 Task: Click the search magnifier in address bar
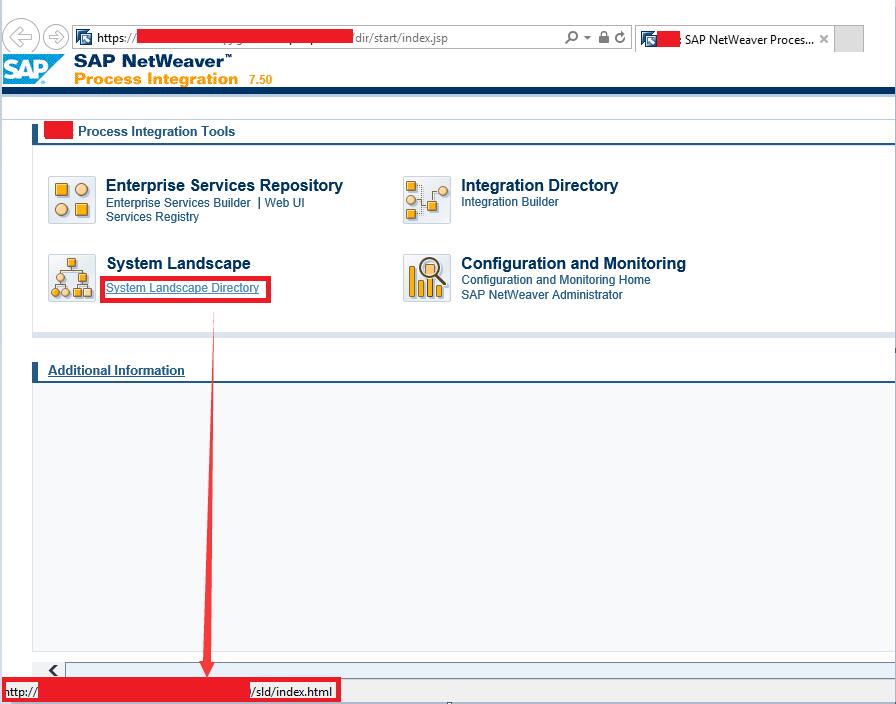pos(571,38)
